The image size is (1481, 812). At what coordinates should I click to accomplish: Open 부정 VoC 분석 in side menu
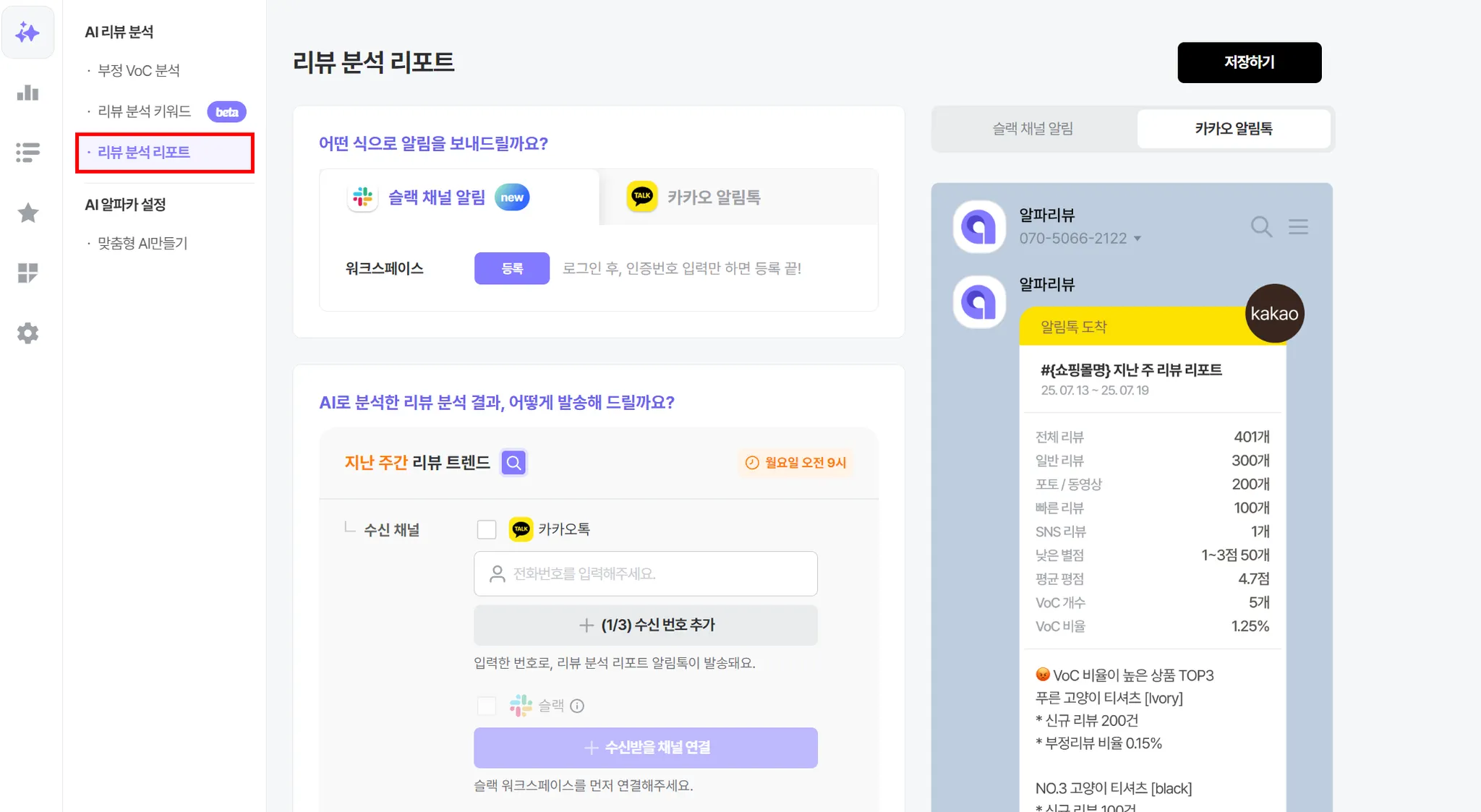(x=139, y=71)
